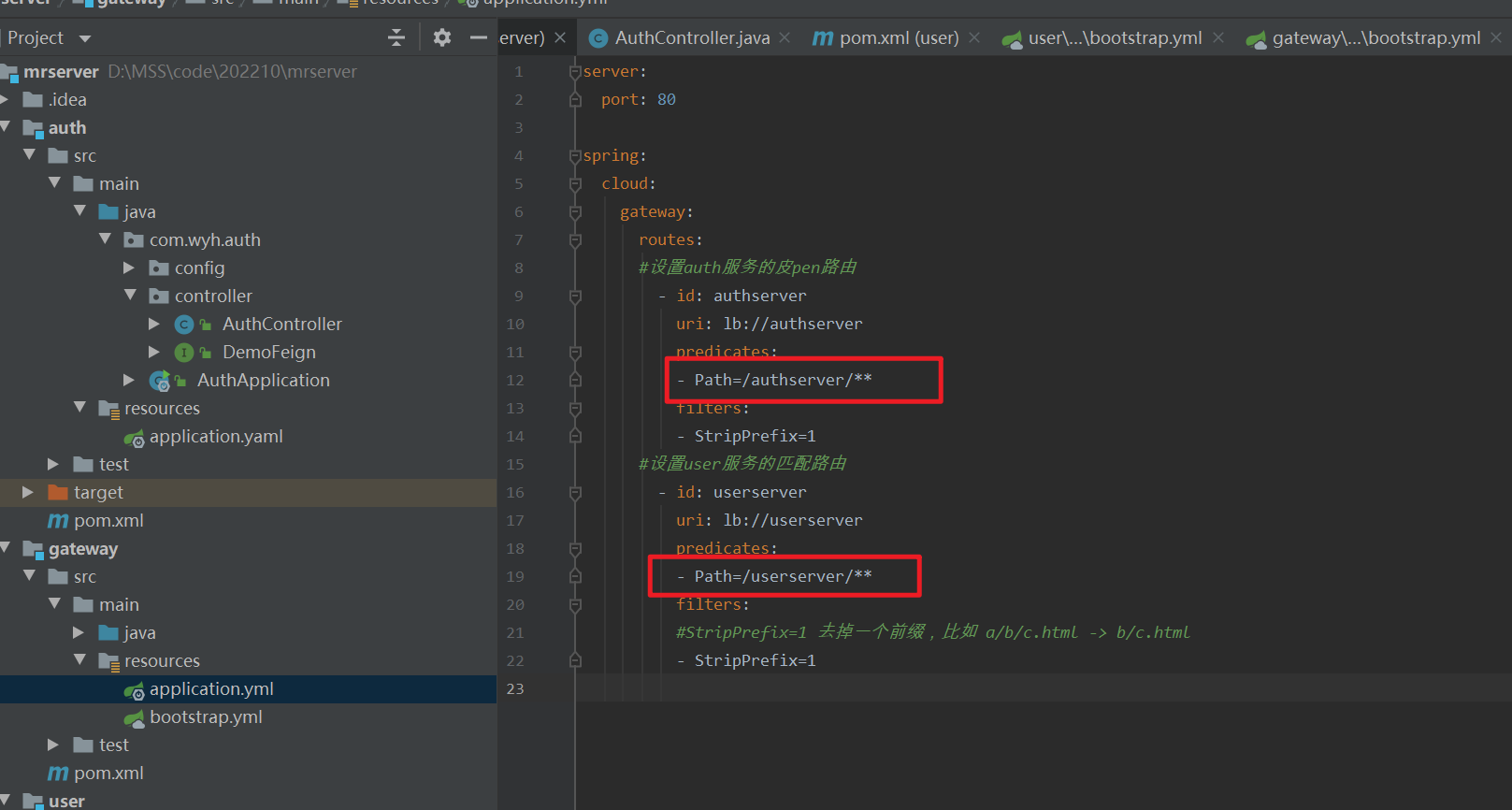Collapse the gateway module arrow
Image resolution: width=1512 pixels, height=810 pixels.
coord(6,547)
